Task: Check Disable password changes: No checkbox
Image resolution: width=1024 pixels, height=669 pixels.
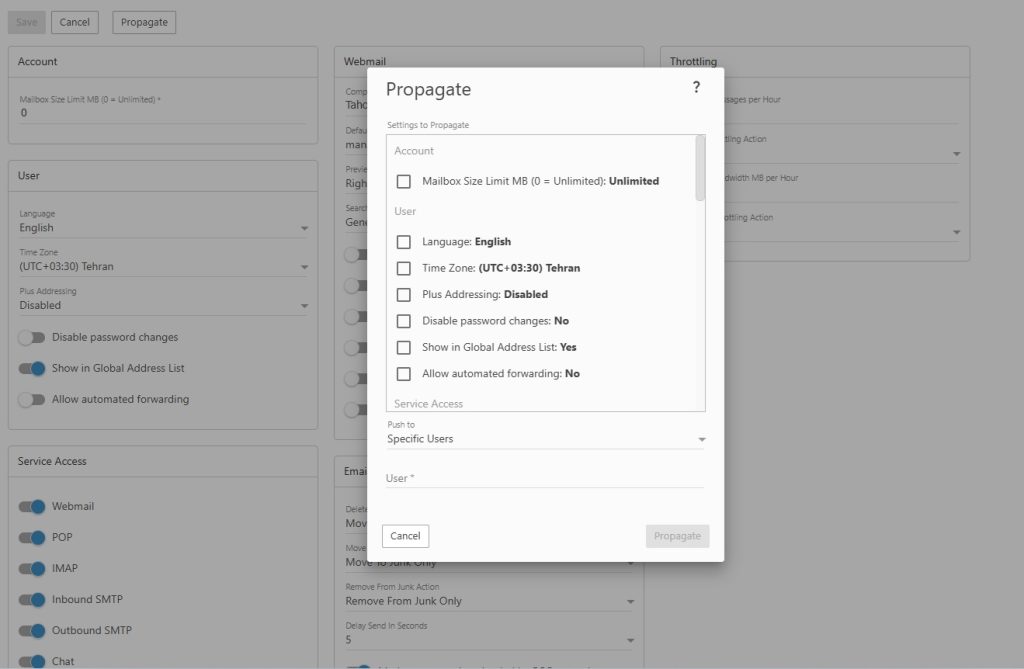Action: (x=404, y=321)
